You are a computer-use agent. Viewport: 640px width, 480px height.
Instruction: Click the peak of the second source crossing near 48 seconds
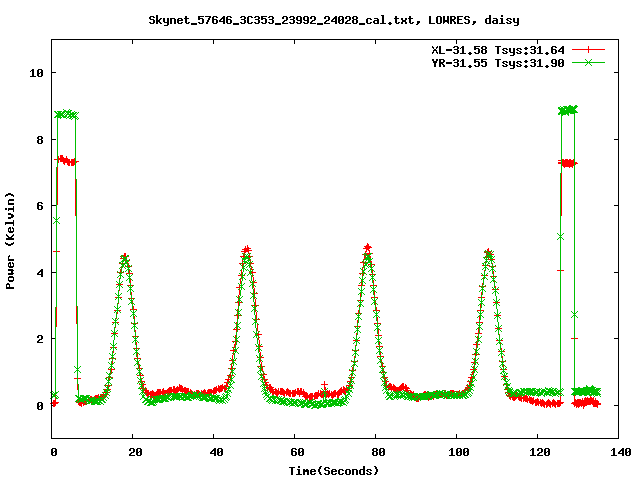click(x=246, y=250)
